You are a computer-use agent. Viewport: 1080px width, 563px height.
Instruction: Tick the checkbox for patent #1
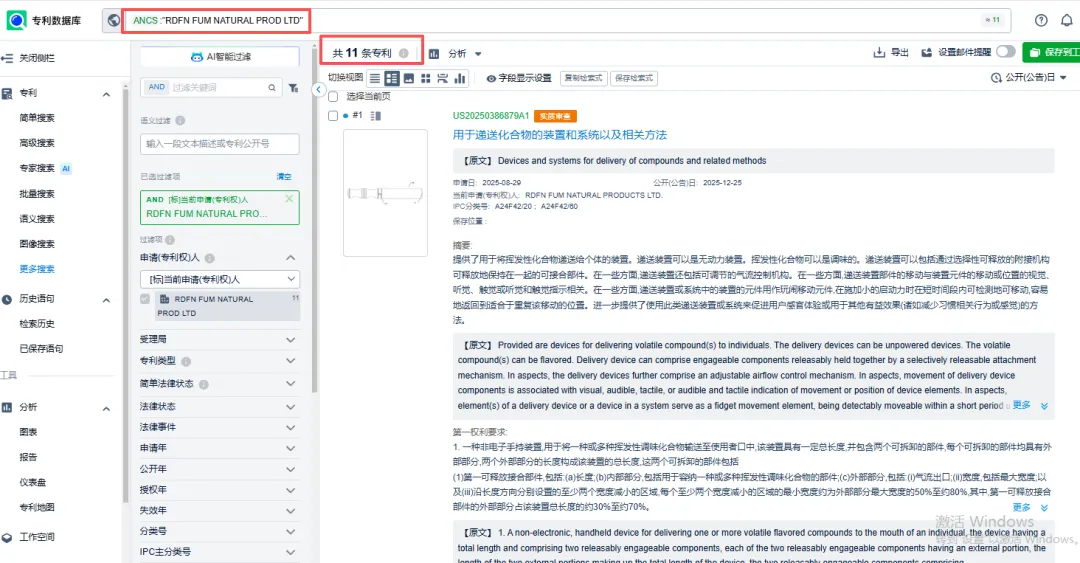[334, 116]
